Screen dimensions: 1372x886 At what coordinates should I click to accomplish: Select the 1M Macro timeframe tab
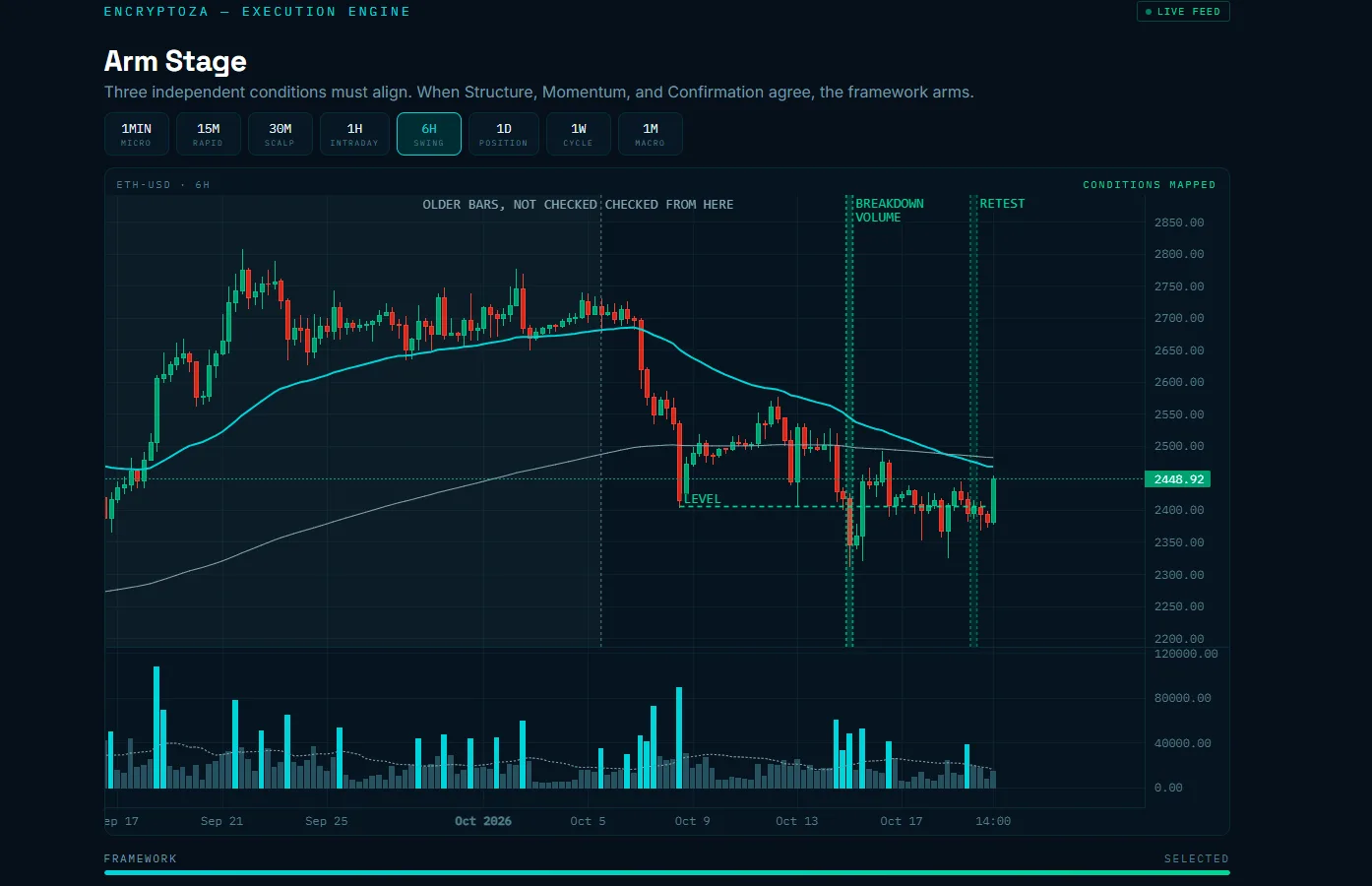651,134
